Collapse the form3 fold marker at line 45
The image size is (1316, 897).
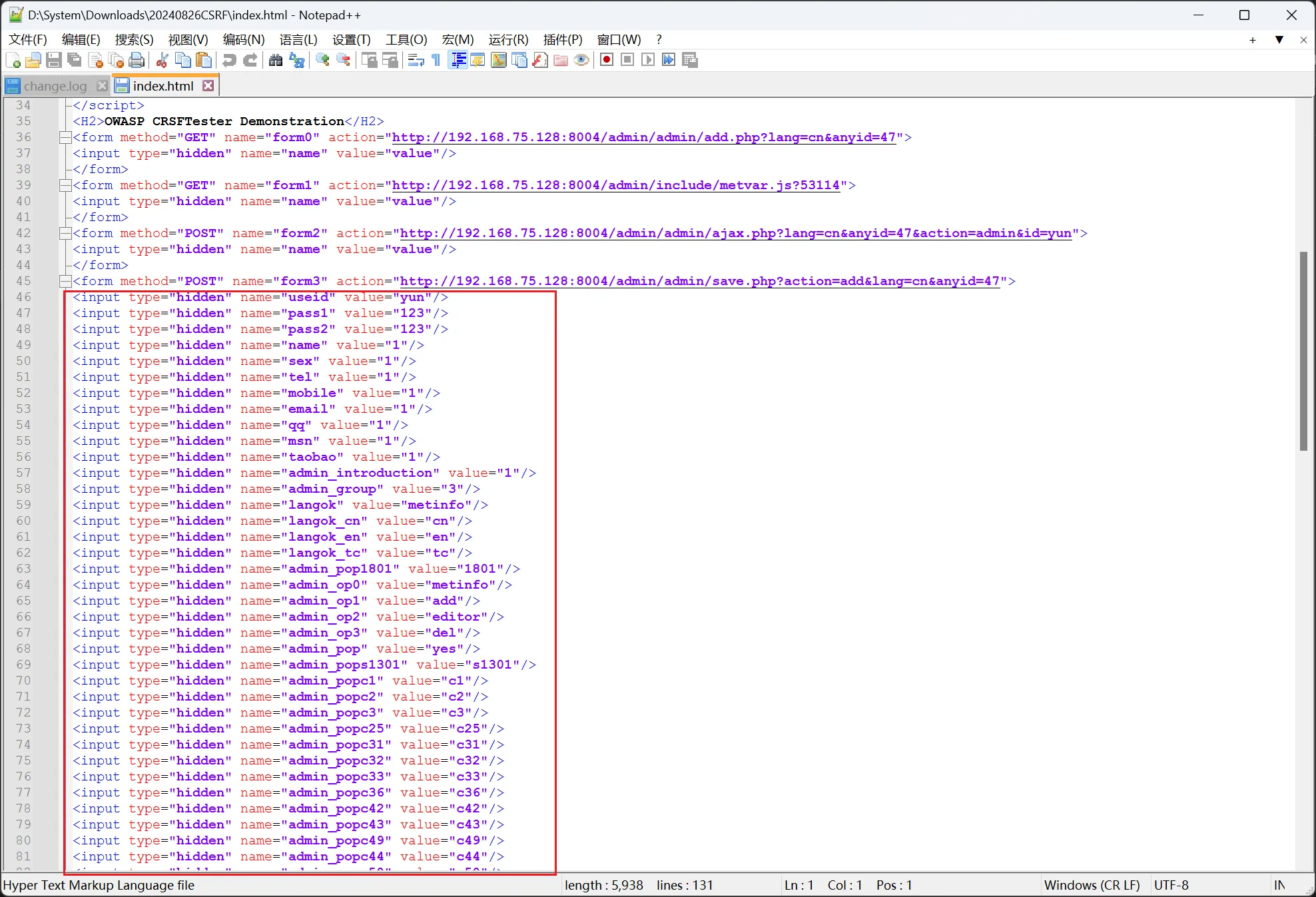click(65, 282)
